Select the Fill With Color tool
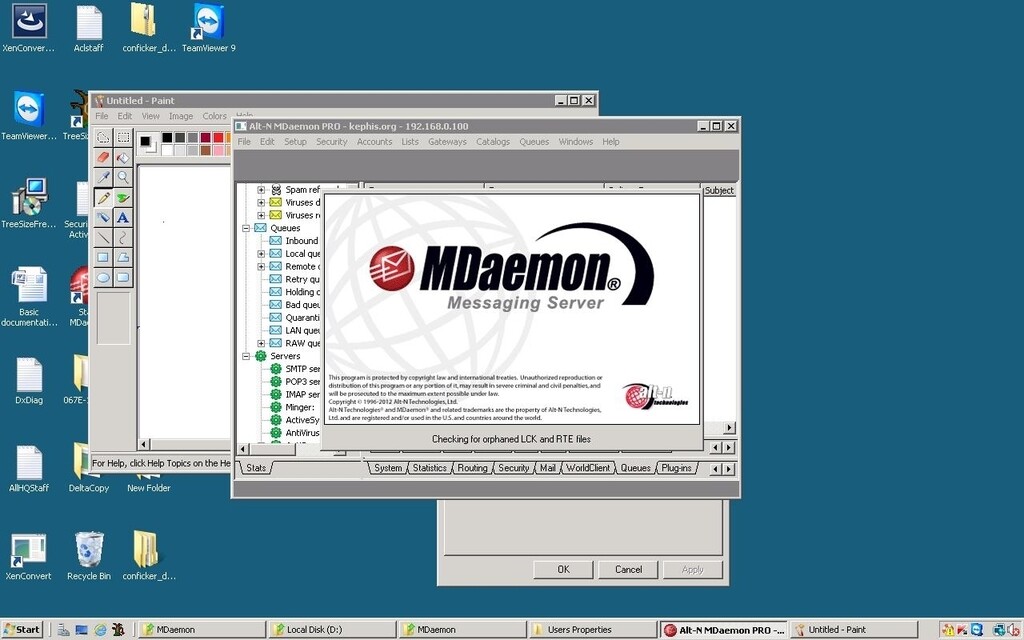Image resolution: width=1024 pixels, height=640 pixels. click(122, 157)
